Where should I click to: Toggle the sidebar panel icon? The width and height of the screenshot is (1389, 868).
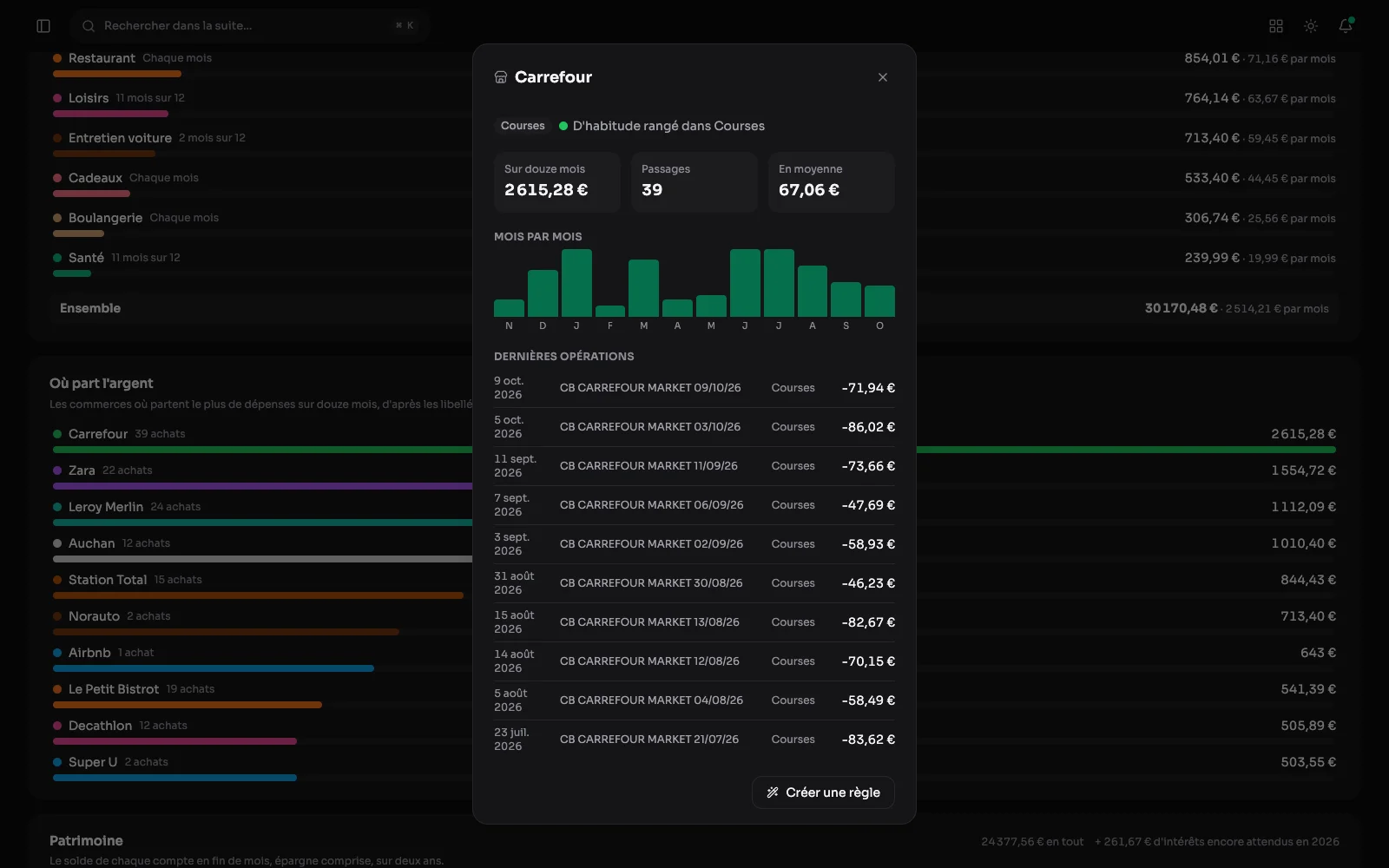click(43, 26)
